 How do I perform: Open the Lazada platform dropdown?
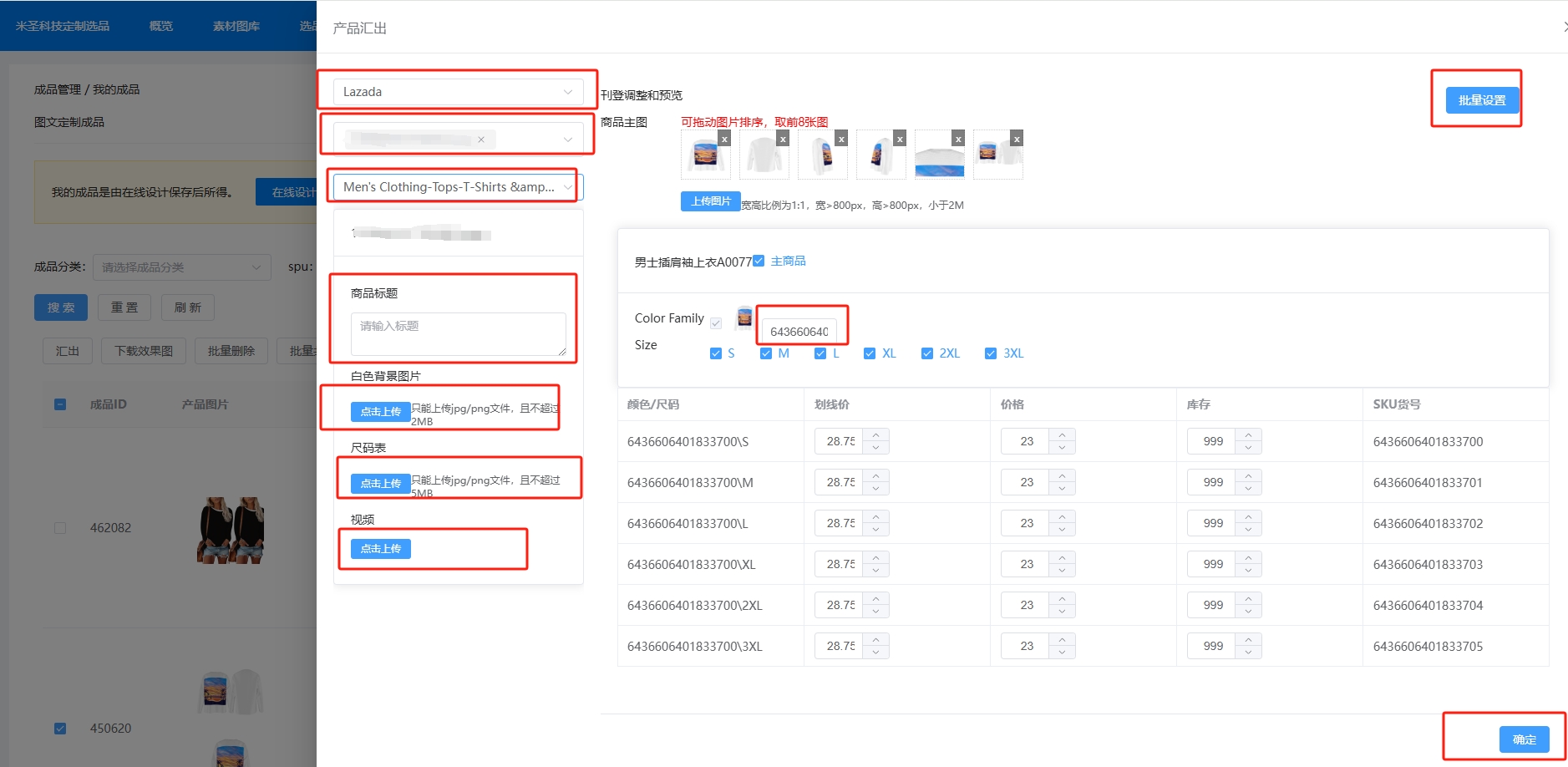coord(458,92)
